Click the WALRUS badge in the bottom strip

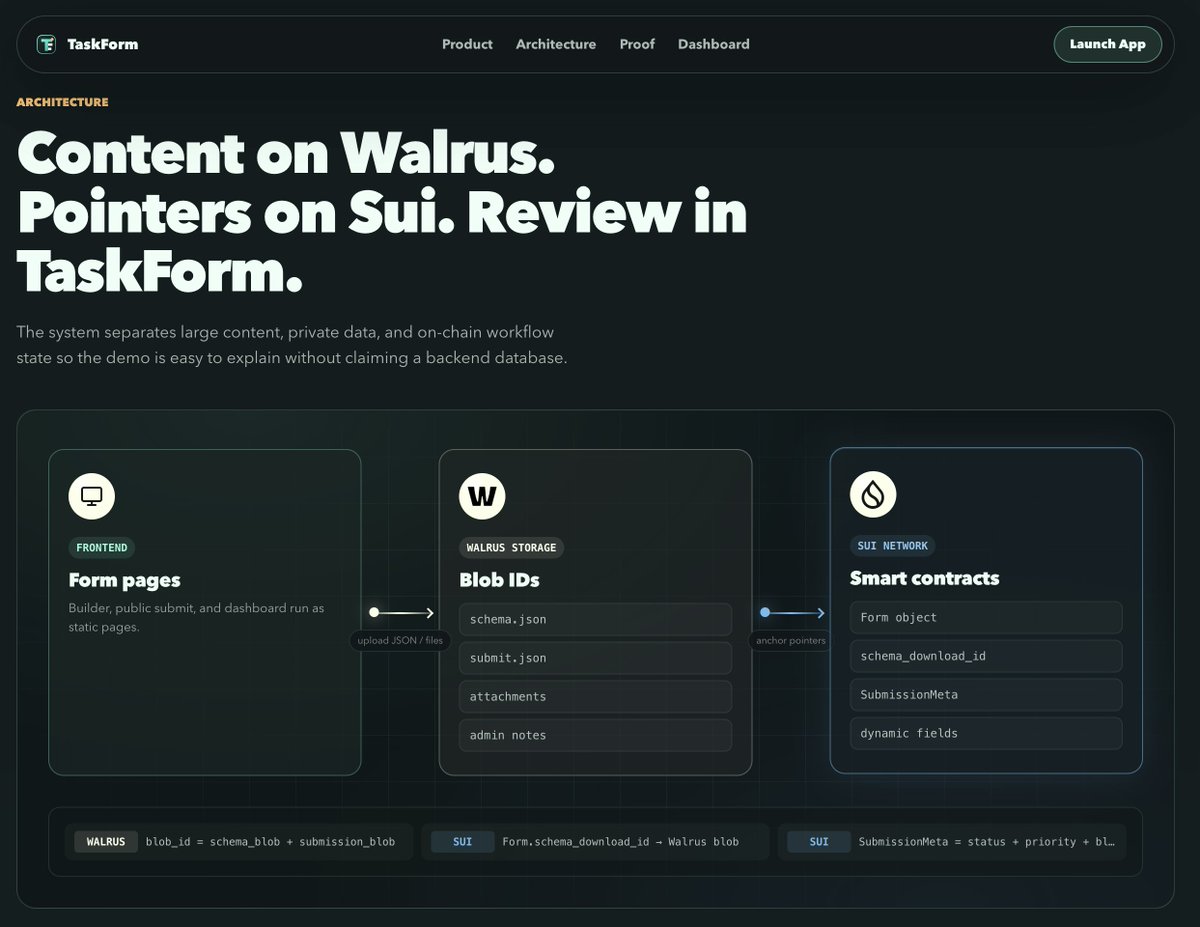click(x=106, y=842)
